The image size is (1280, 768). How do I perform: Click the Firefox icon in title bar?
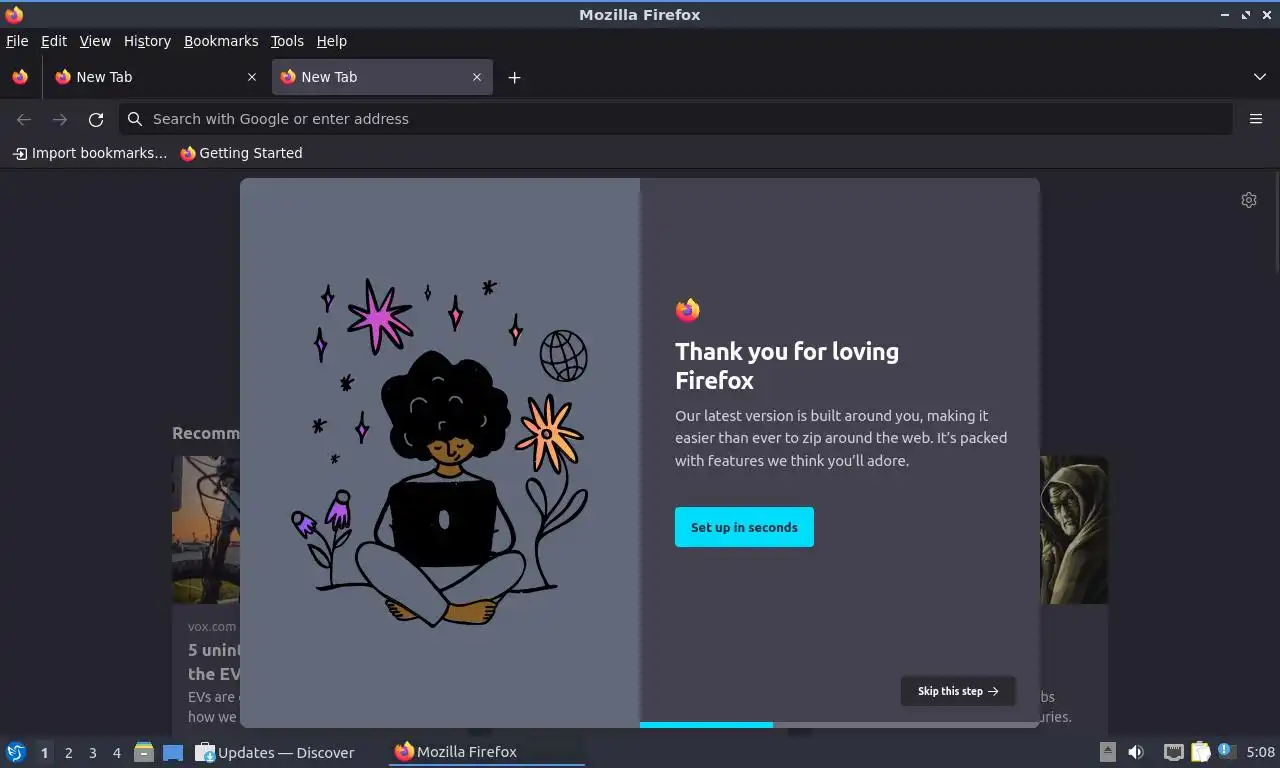14,15
